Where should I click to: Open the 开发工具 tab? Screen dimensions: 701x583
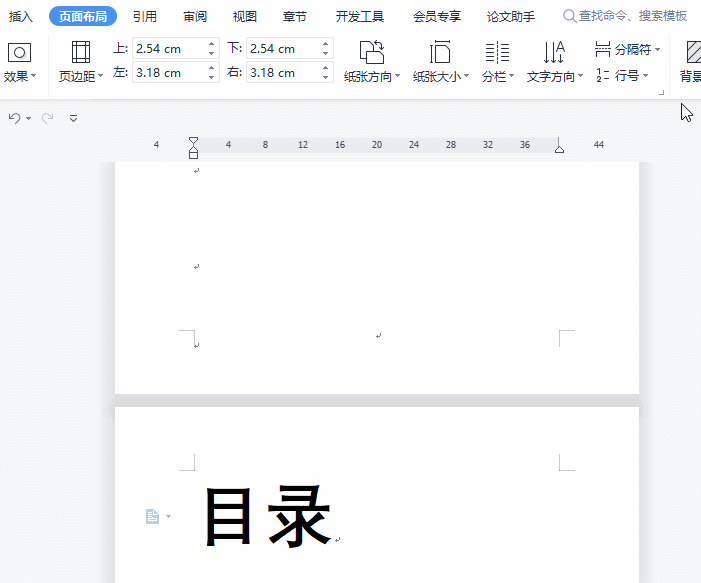[x=360, y=17]
